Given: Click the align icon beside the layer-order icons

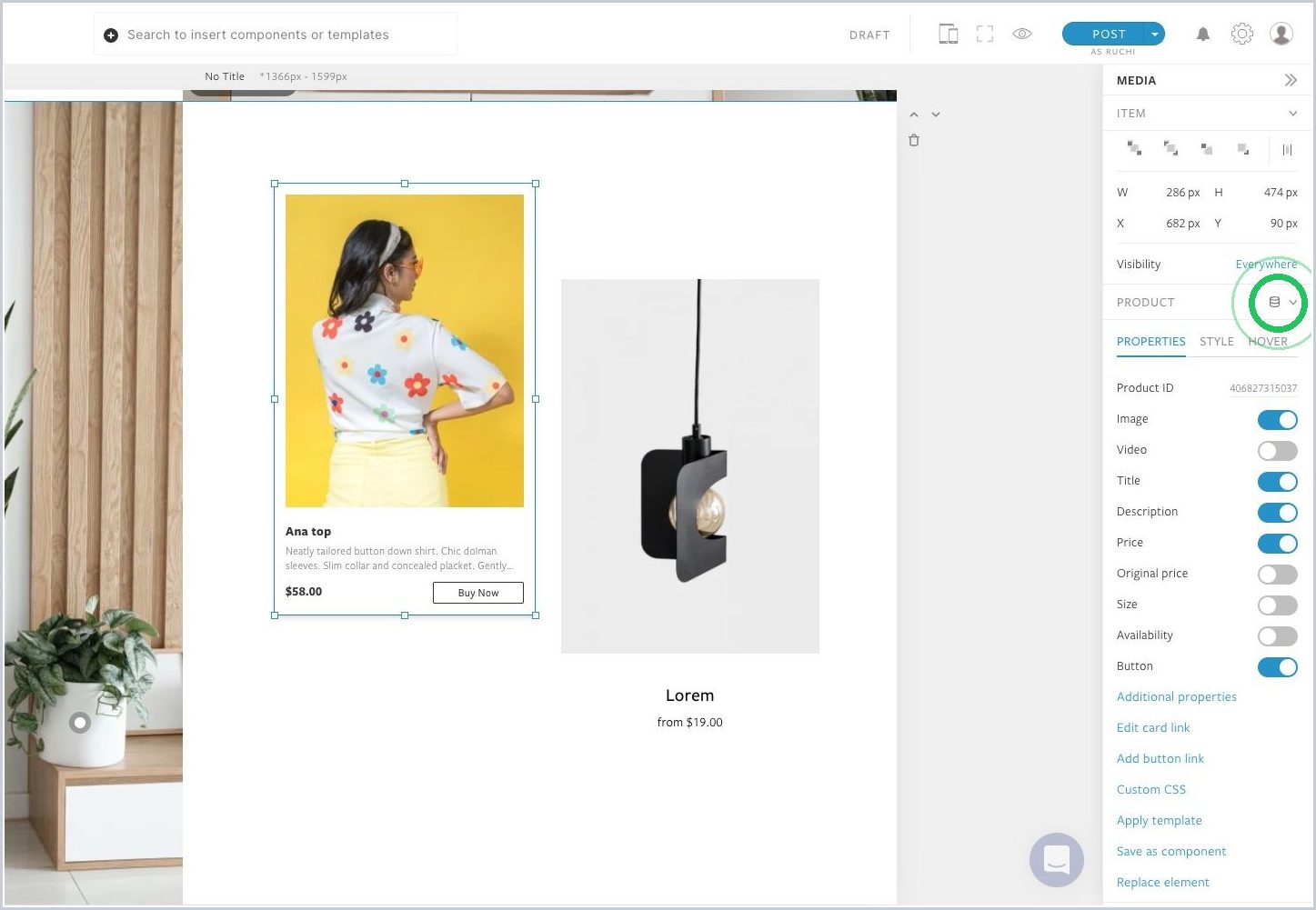Looking at the screenshot, I should (x=1287, y=149).
